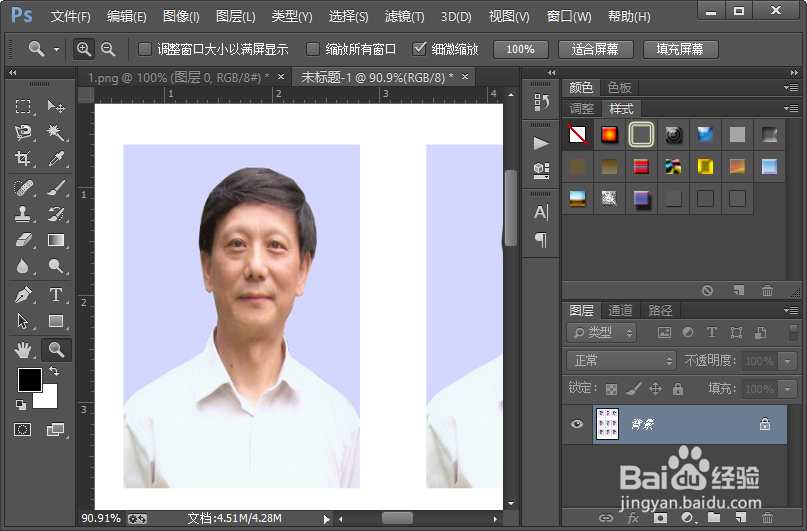
Task: Select the Eyedropper tool
Action: pyautogui.click(x=56, y=158)
